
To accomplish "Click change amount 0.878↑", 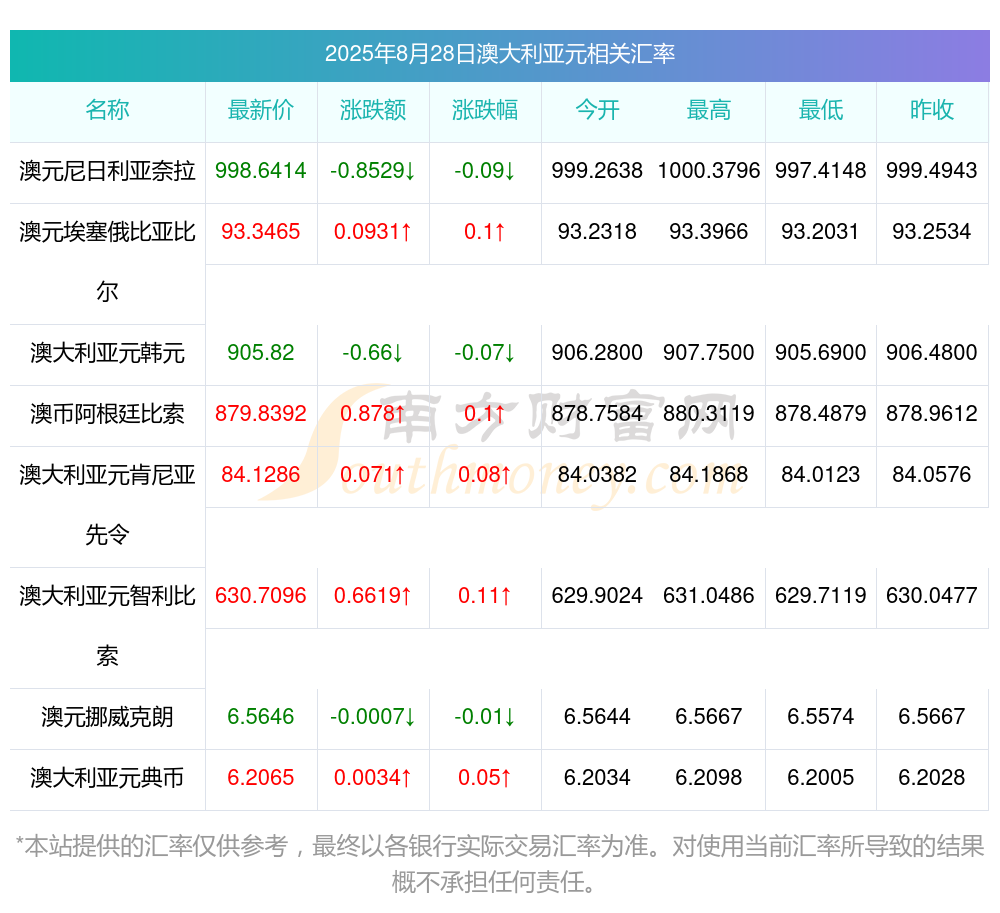I will click(x=372, y=414).
